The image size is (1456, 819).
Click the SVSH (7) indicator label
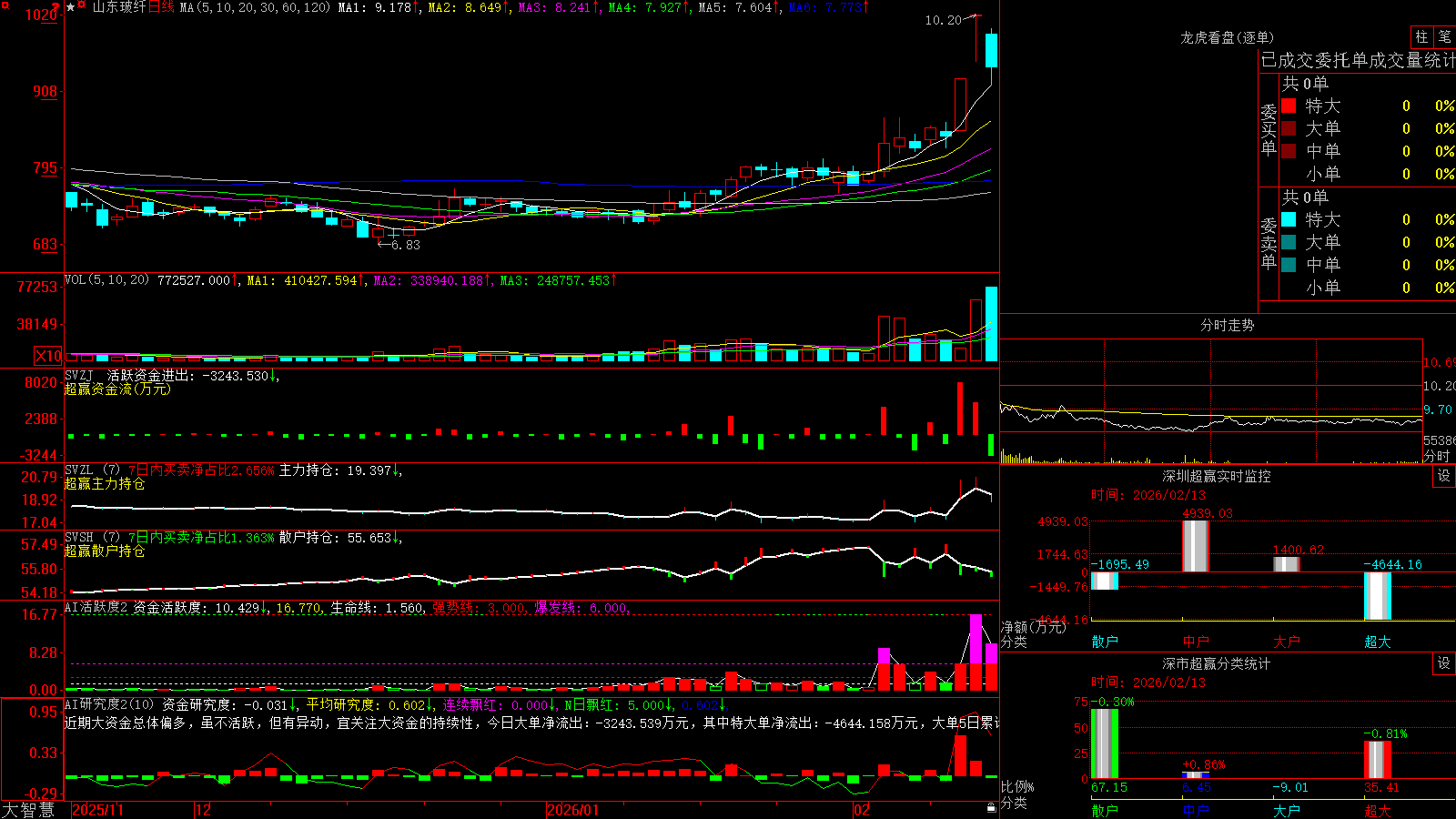(x=92, y=538)
